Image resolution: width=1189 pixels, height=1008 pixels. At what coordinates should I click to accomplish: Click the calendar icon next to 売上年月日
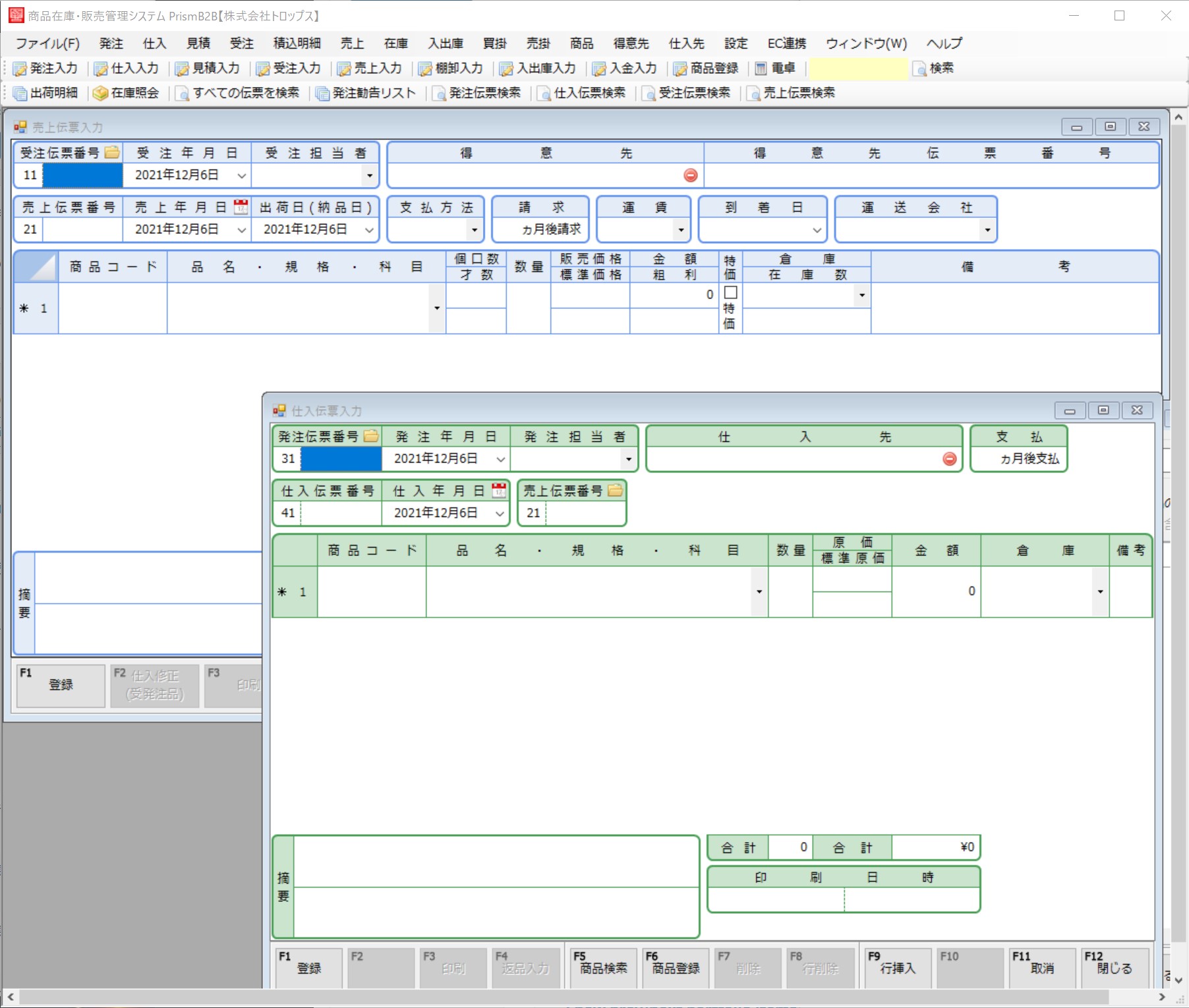pyautogui.click(x=241, y=207)
